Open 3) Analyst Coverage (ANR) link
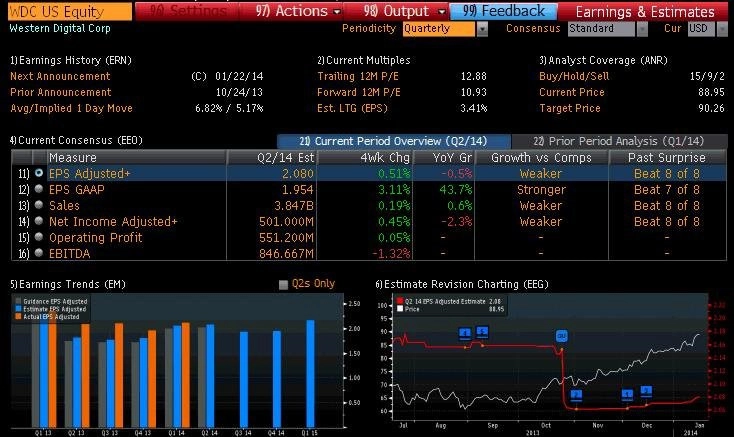This screenshot has width=734, height=437. click(x=603, y=60)
